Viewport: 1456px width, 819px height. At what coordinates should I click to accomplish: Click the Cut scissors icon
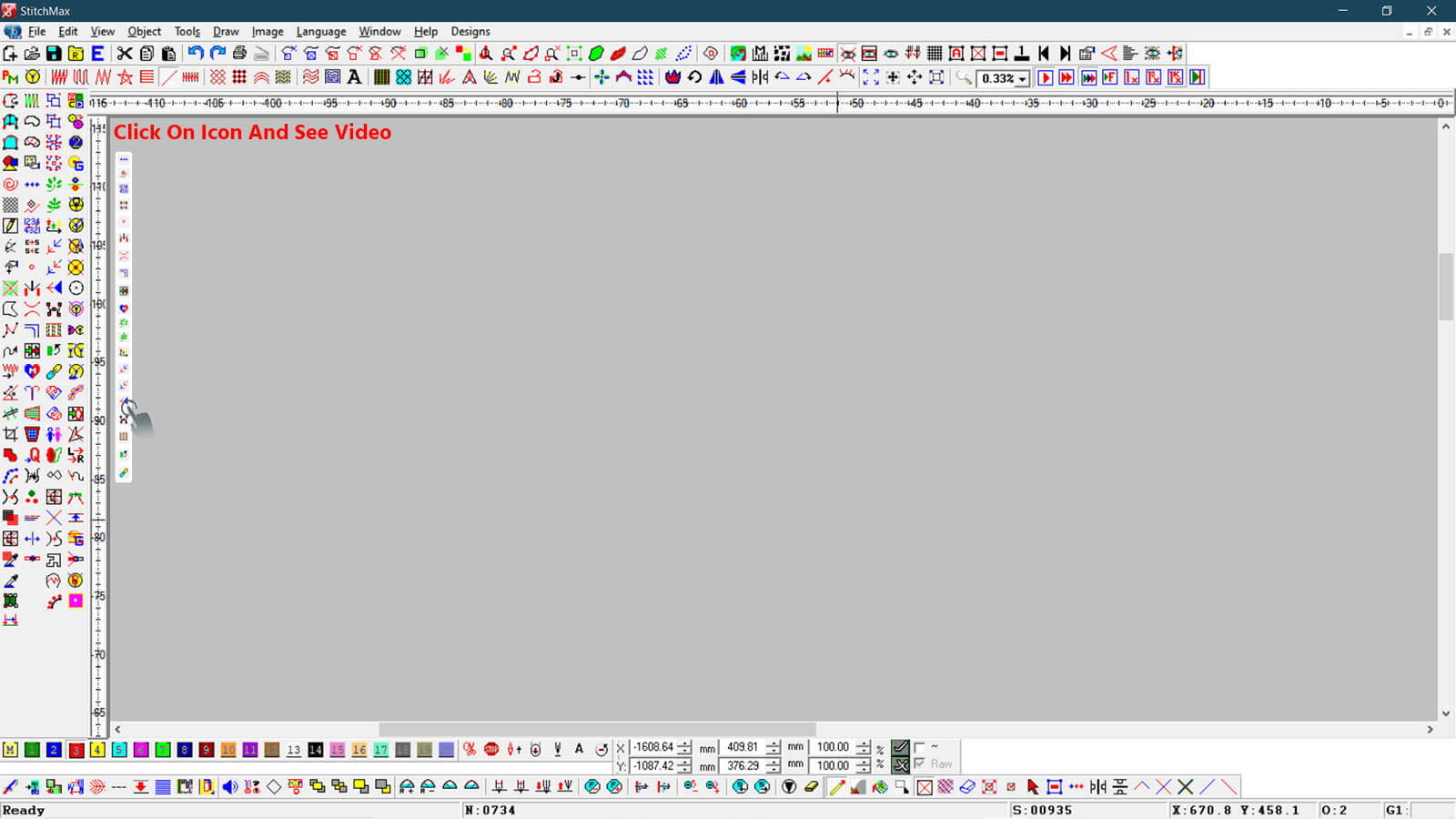[x=125, y=54]
